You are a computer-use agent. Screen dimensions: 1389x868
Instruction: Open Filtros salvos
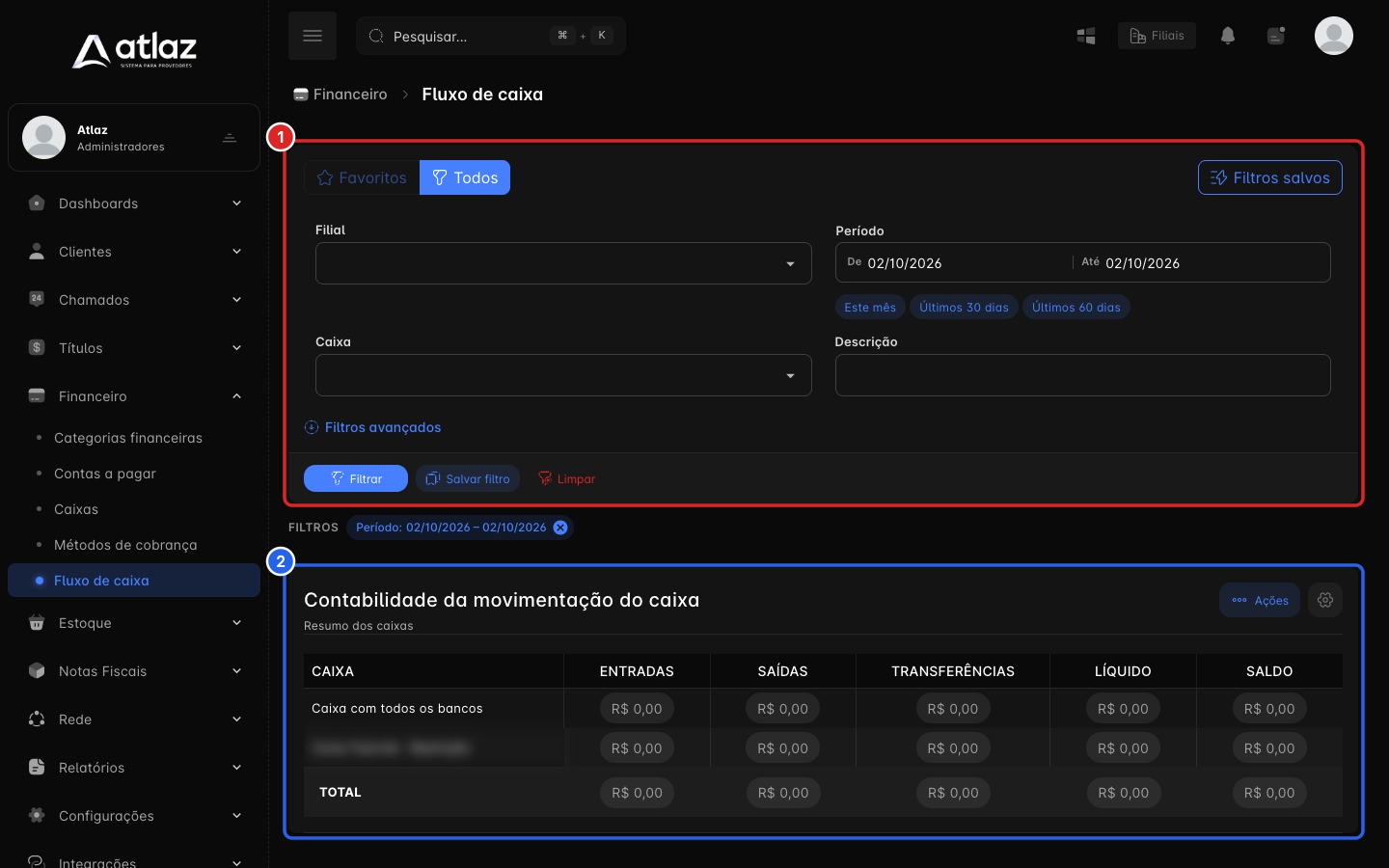pyautogui.click(x=1270, y=177)
